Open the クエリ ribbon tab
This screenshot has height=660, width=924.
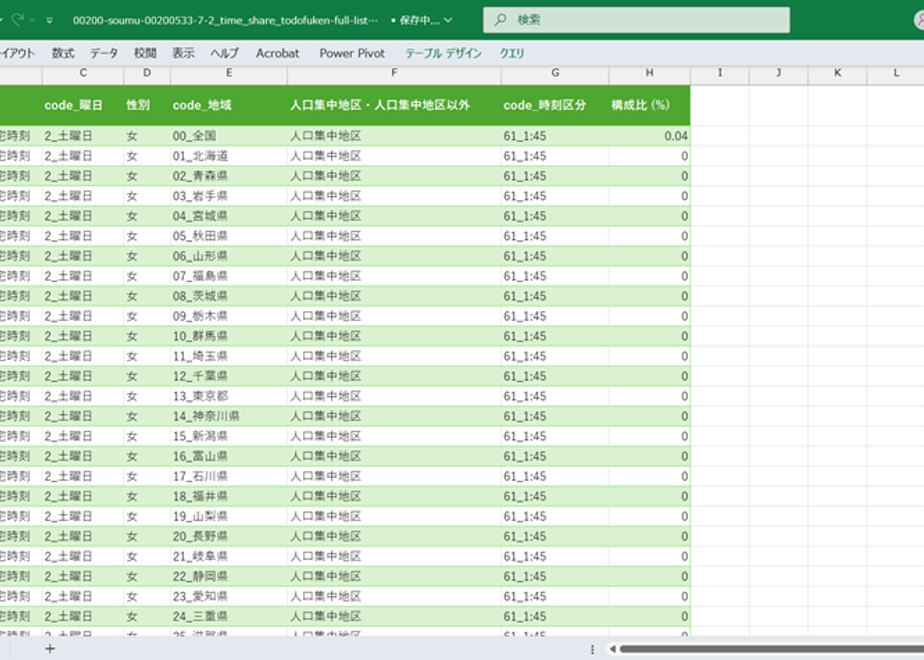[512, 53]
